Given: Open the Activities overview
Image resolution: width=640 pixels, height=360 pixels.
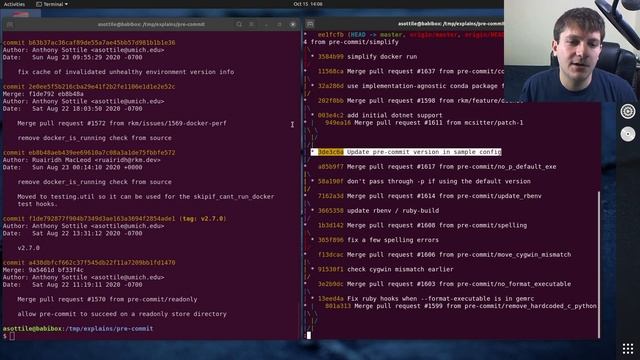Looking at the screenshot, I should (x=14, y=4).
